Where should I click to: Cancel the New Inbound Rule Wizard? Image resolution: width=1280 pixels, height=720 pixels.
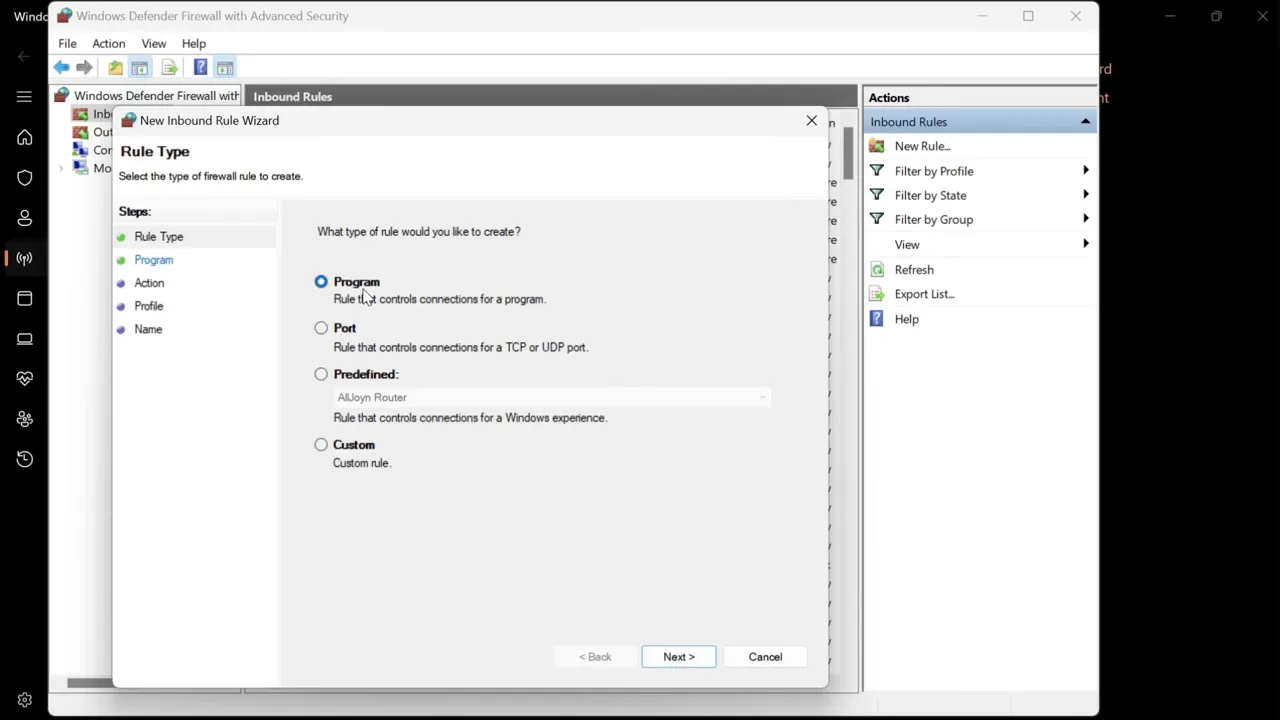(x=766, y=657)
